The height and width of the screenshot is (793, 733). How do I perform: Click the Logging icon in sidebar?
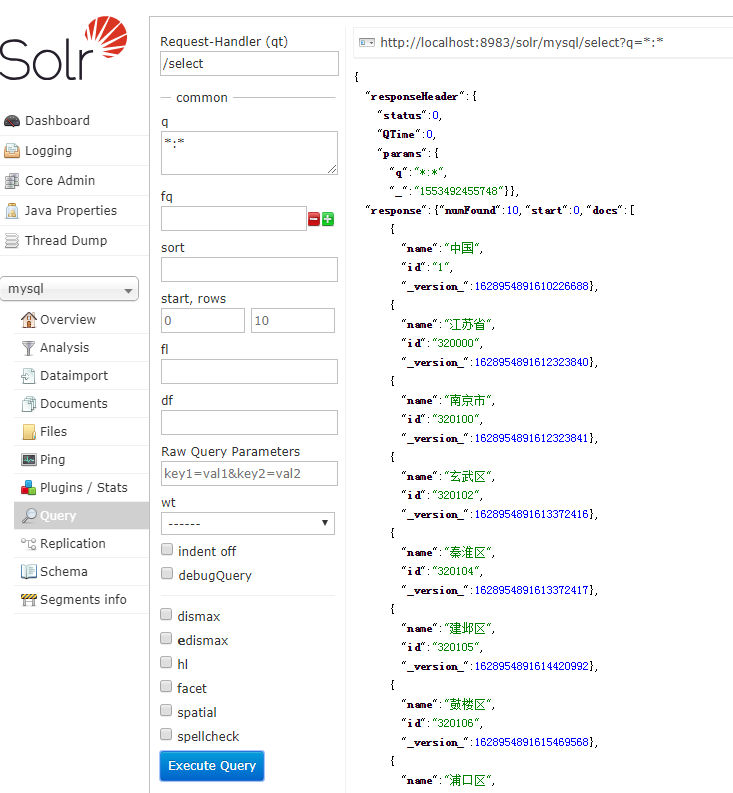coord(12,151)
